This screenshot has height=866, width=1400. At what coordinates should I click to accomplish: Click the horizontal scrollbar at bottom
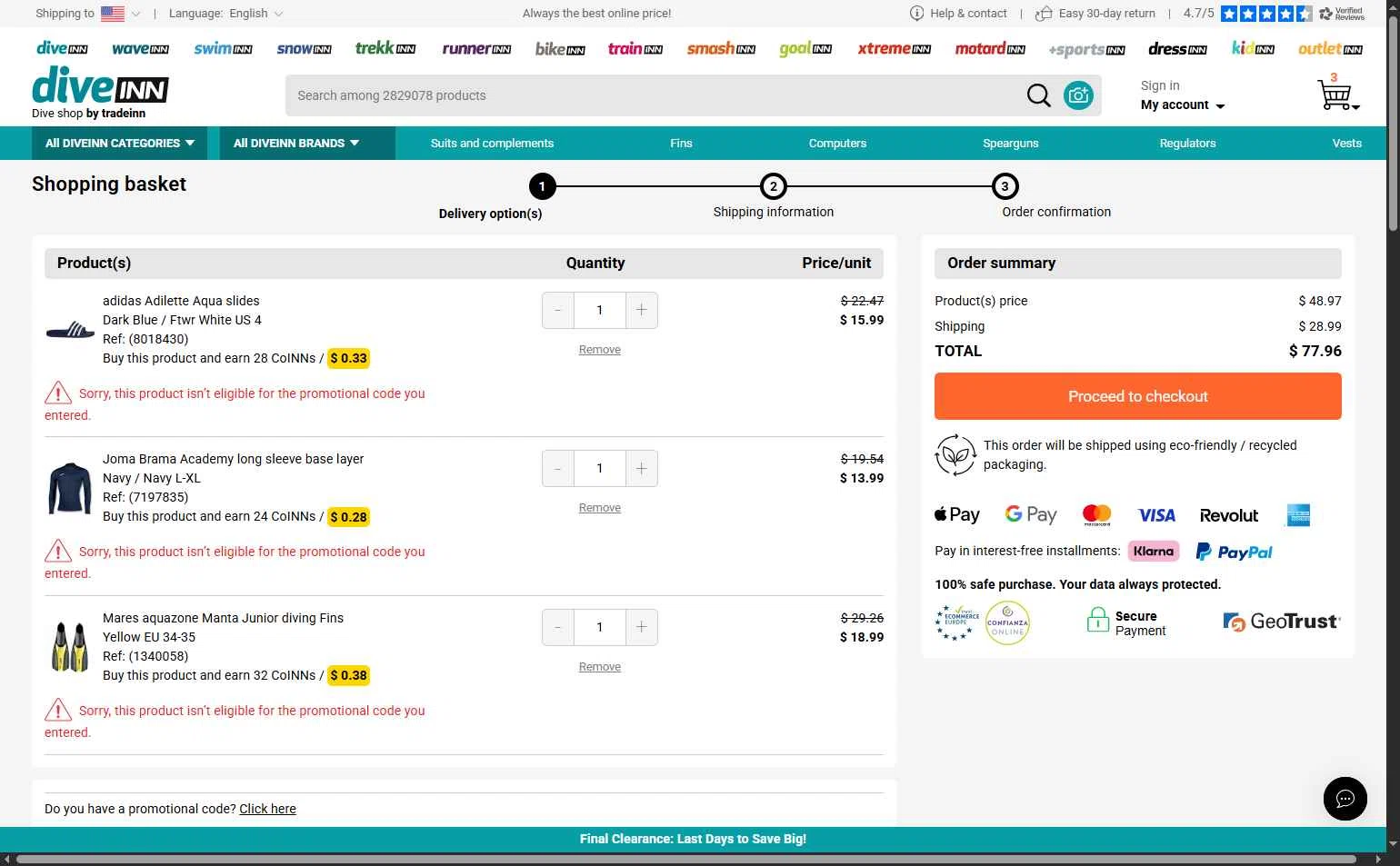(686, 859)
